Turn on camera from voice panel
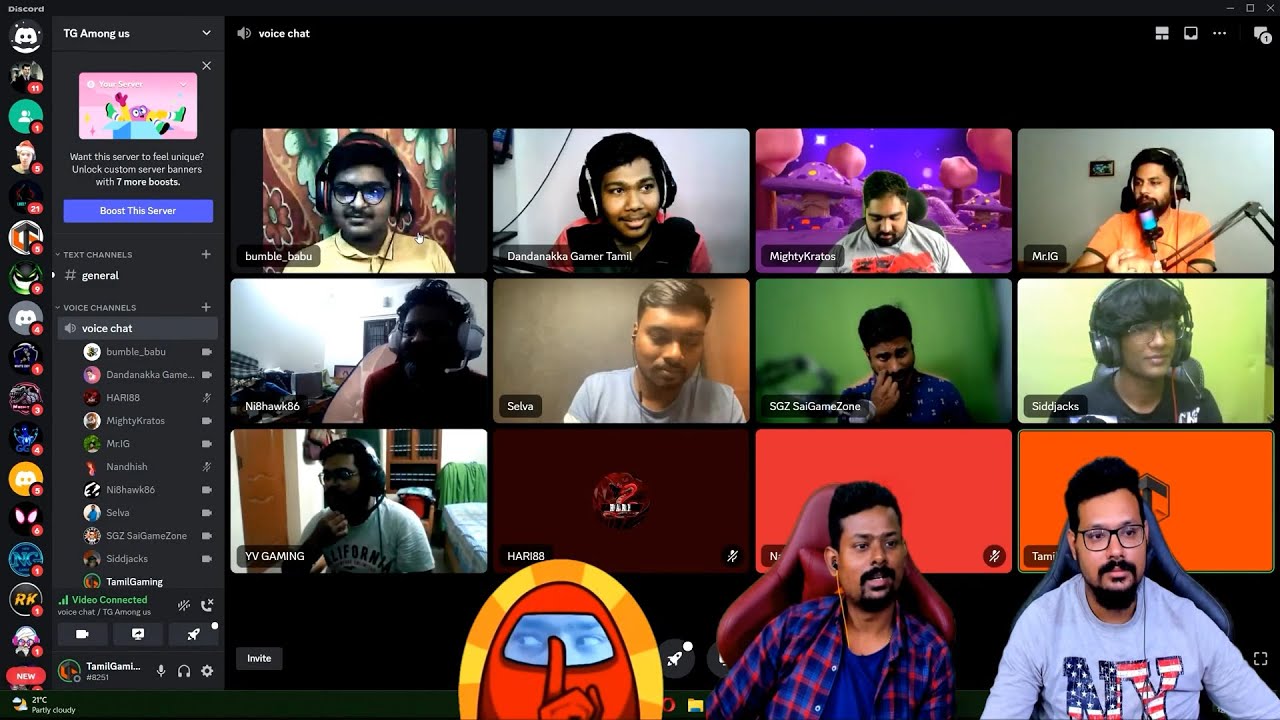 point(82,634)
